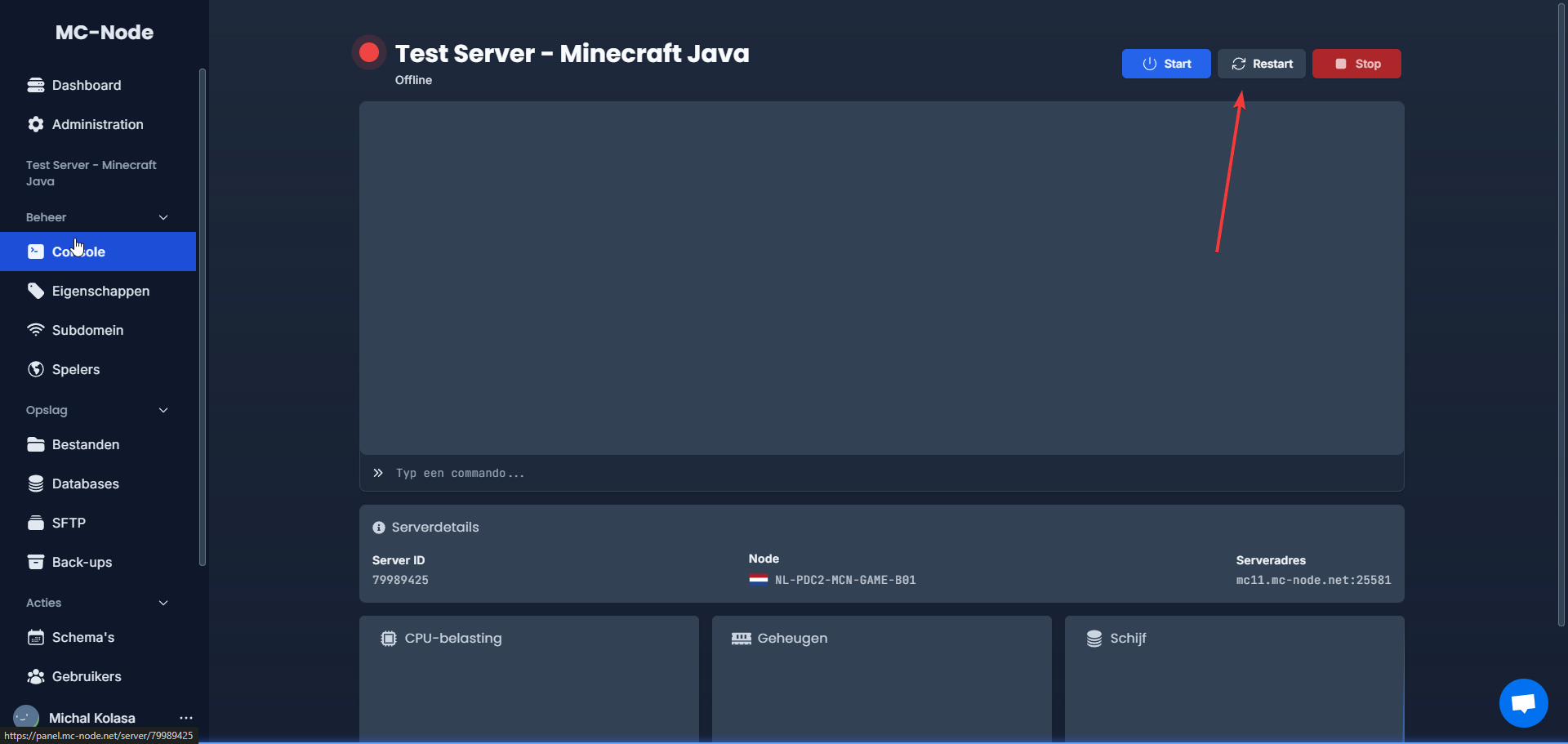
Task: Click the Michal Kolasa avatar
Action: 26,718
